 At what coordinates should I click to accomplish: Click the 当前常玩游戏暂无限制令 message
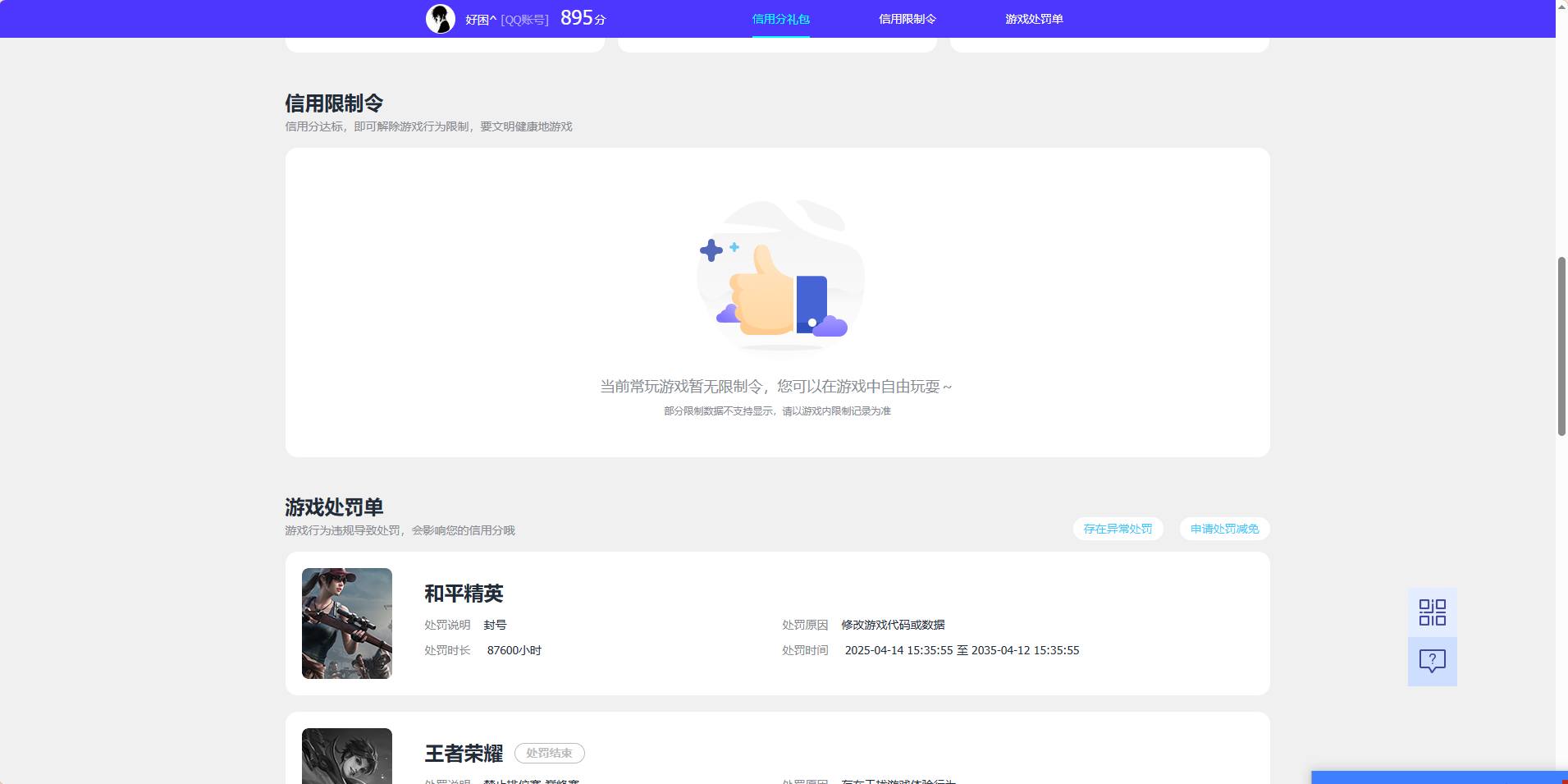(x=776, y=386)
